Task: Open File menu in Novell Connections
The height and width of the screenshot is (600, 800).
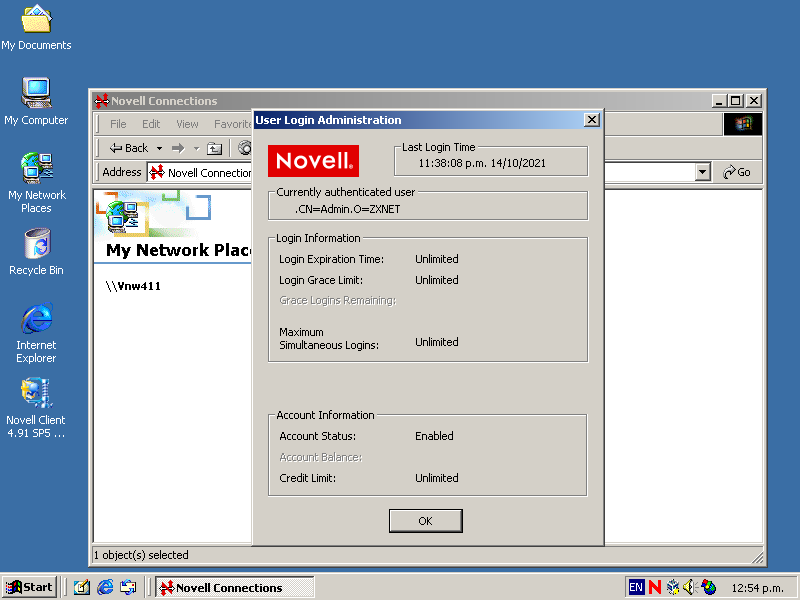Action: coord(118,124)
